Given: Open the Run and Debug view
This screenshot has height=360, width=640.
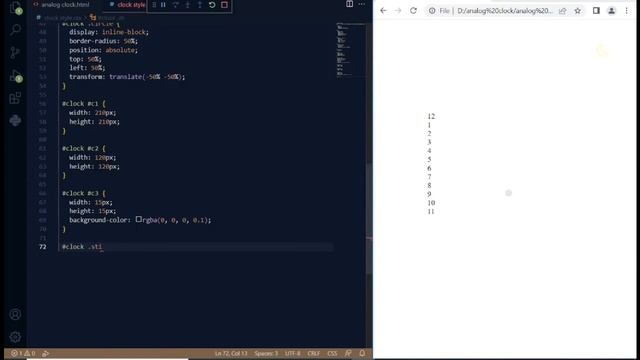Looking at the screenshot, I should (16, 76).
